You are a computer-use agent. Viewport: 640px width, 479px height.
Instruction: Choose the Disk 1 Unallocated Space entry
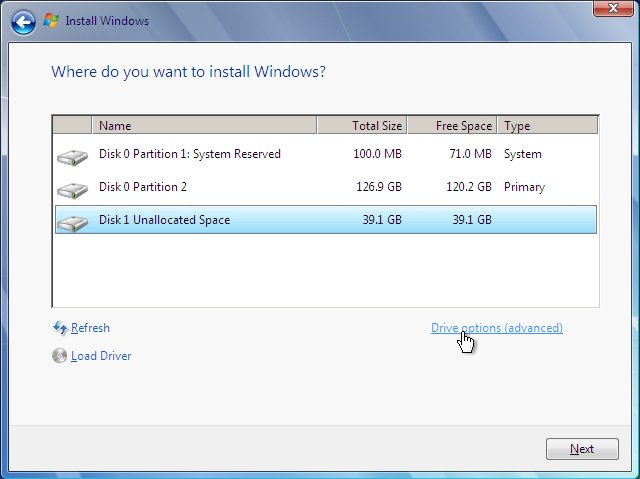[164, 220]
